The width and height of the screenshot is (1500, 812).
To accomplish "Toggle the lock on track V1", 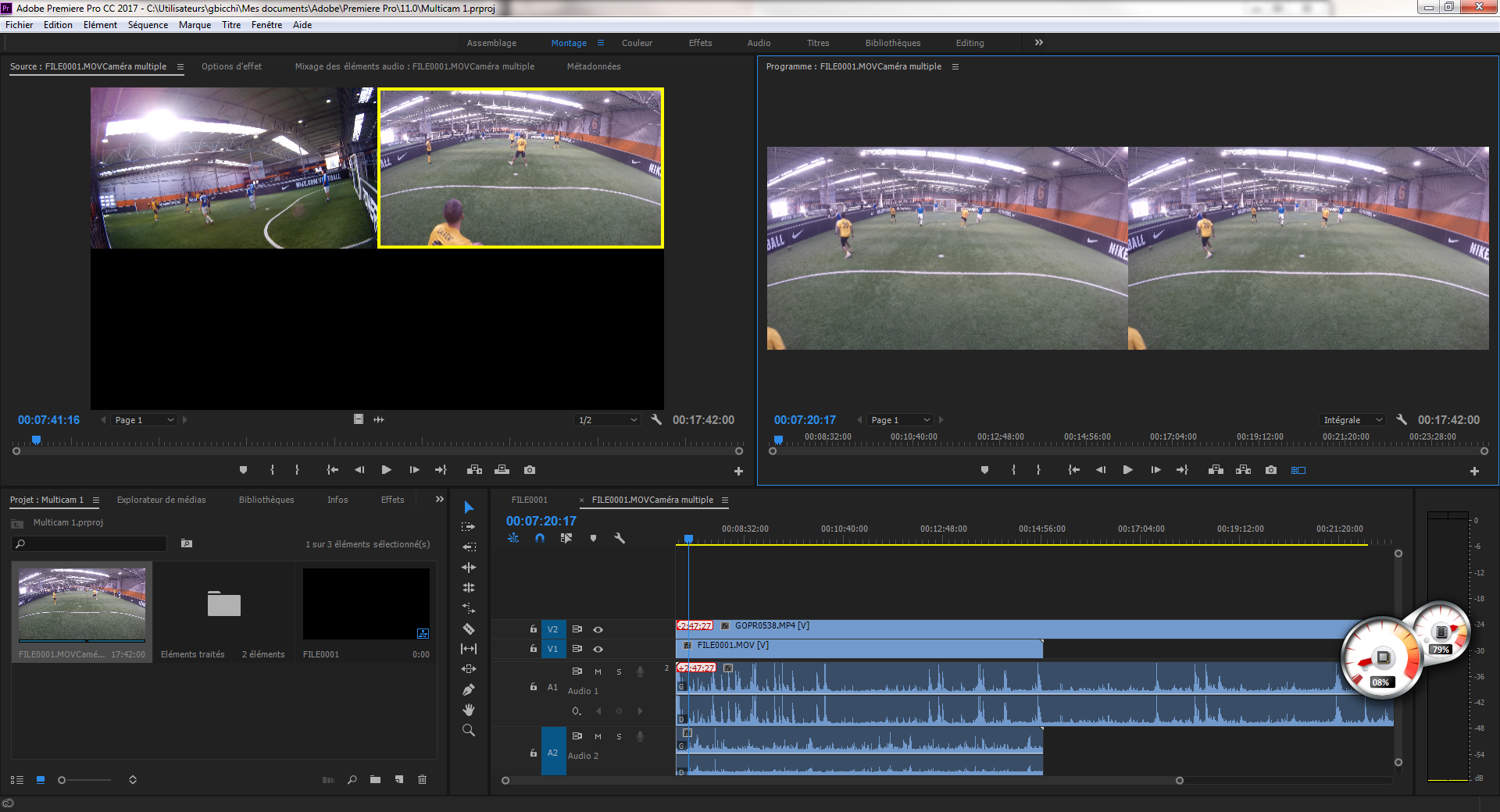I will click(x=534, y=649).
